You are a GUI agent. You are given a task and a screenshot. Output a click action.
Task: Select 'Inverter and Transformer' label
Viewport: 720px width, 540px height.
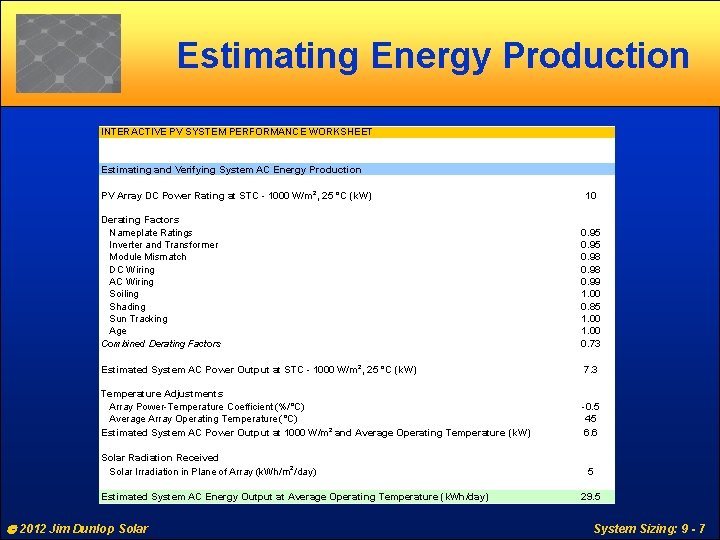click(x=163, y=245)
